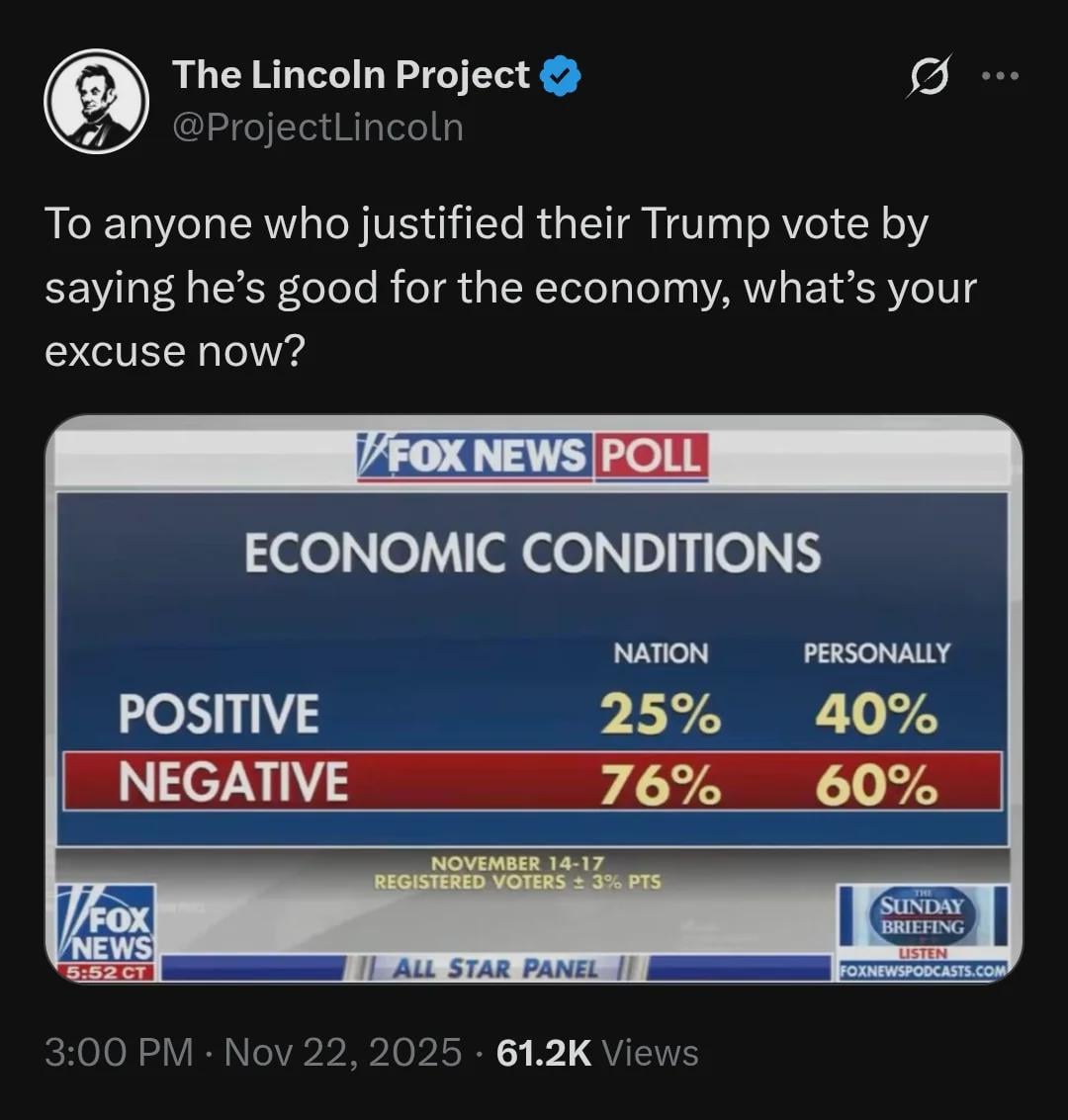This screenshot has width=1068, height=1120.
Task: Open the Grok slashed-circle icon
Action: (929, 76)
